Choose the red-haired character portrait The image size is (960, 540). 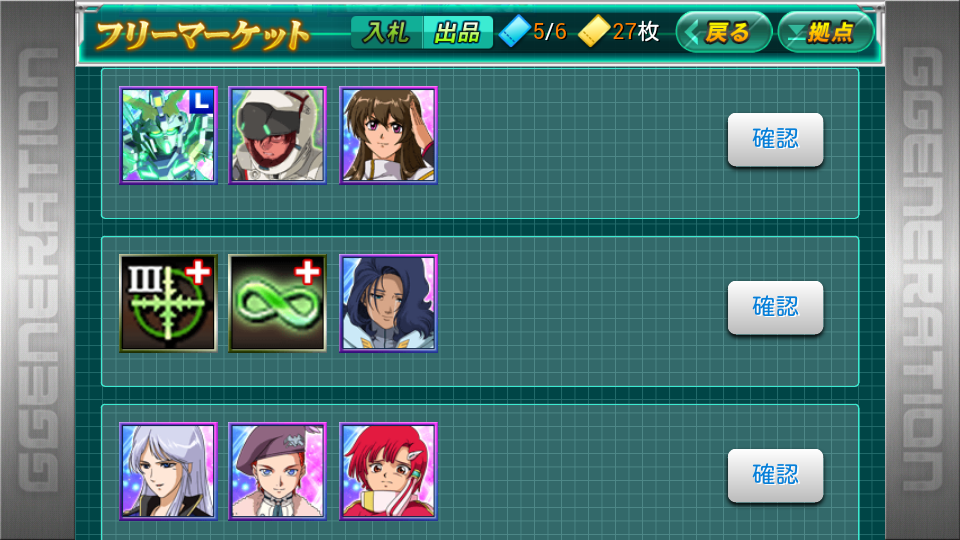coord(388,471)
